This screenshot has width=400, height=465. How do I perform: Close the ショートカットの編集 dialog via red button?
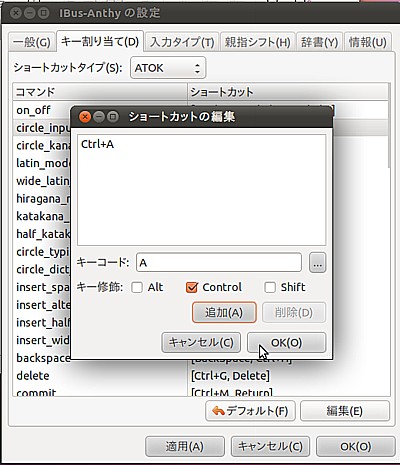(85, 117)
